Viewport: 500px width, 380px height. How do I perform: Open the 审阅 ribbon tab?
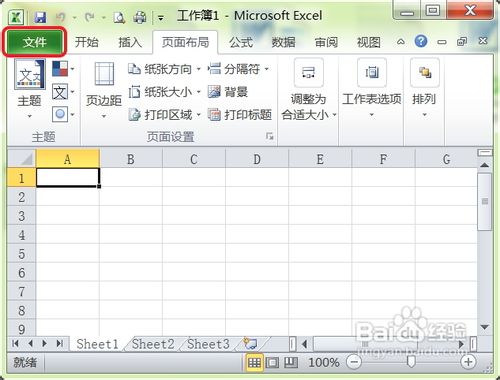(326, 42)
